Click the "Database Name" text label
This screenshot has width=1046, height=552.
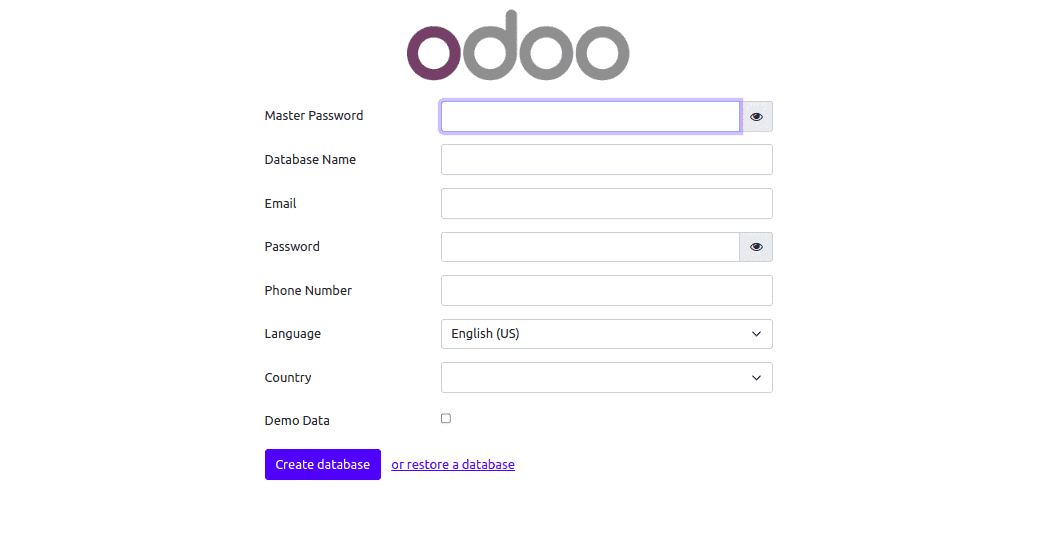coord(310,160)
